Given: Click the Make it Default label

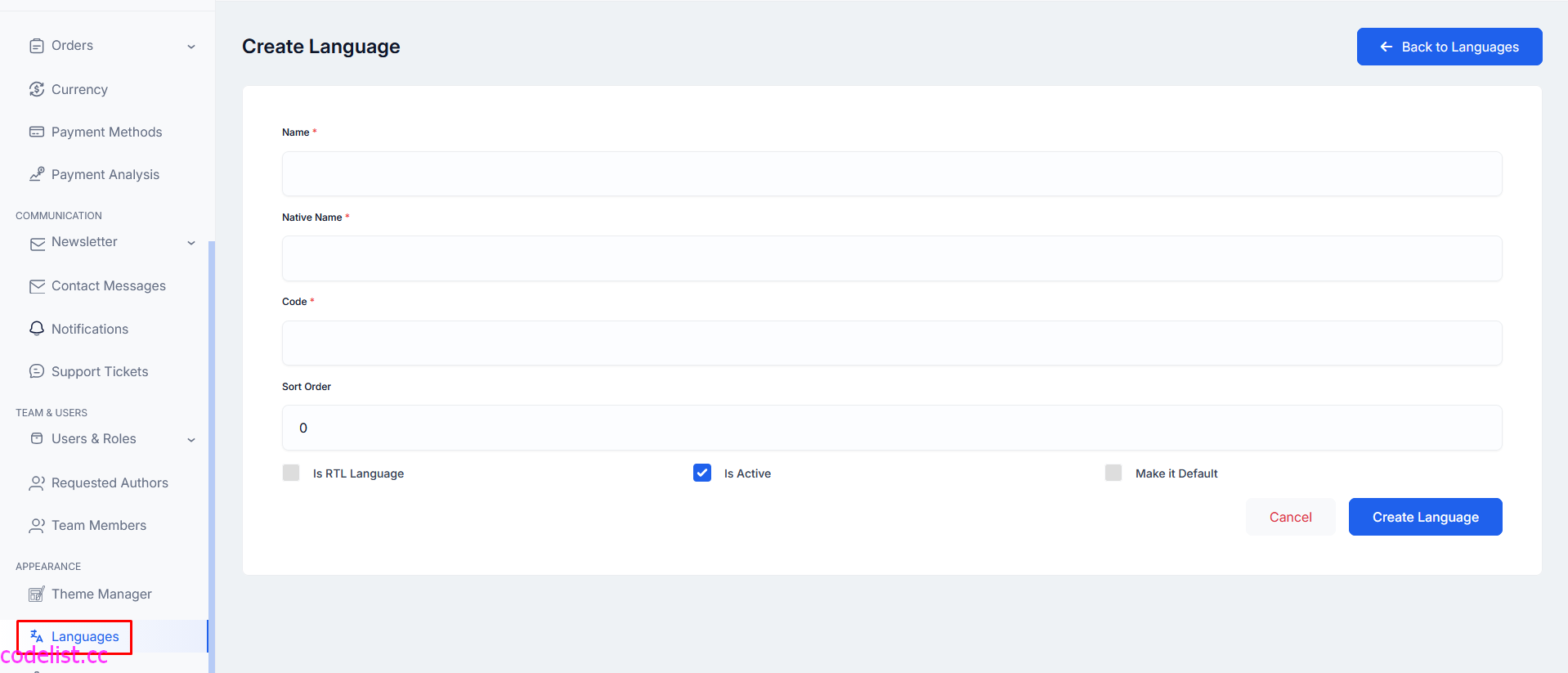Looking at the screenshot, I should click(x=1176, y=473).
